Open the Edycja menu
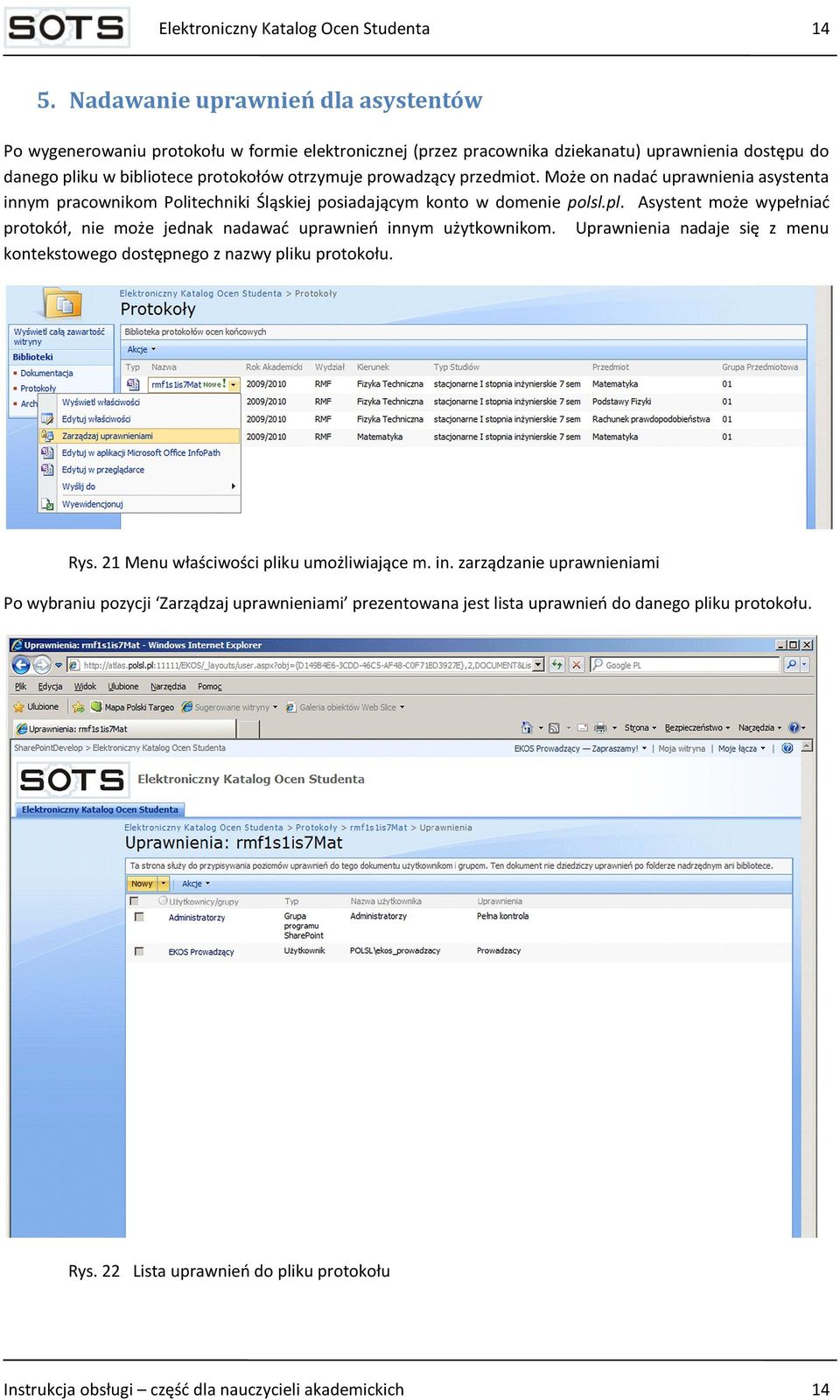The width and height of the screenshot is (840, 1400). pos(50,687)
